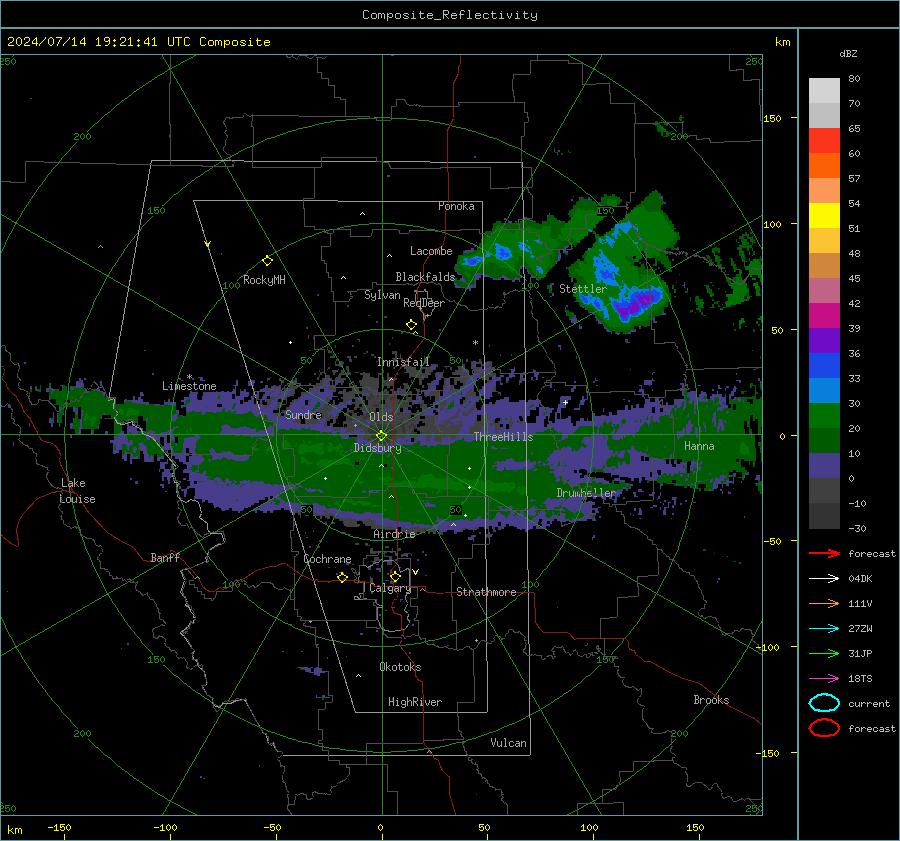This screenshot has height=841, width=900.
Task: Select the orange 57-60 dBZ swatch
Action: [x=824, y=166]
